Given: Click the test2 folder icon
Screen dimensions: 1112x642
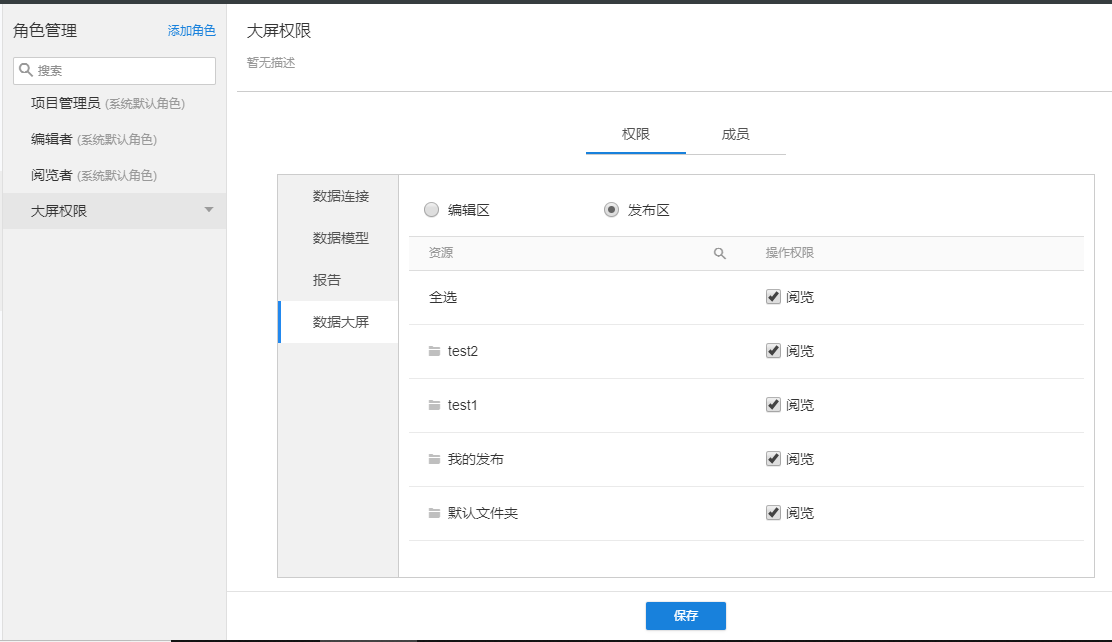Looking at the screenshot, I should pyautogui.click(x=434, y=352).
